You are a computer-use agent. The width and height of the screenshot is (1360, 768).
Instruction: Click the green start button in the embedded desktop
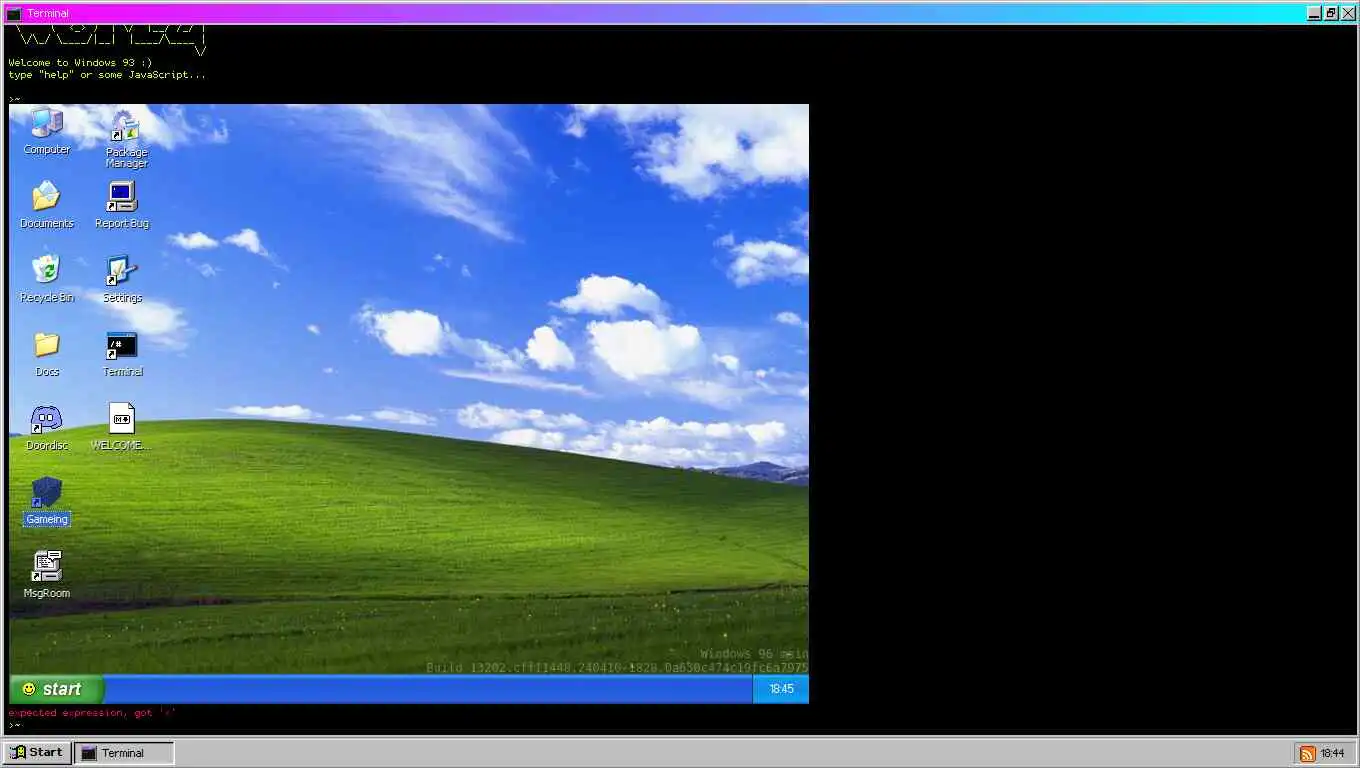pyautogui.click(x=56, y=689)
